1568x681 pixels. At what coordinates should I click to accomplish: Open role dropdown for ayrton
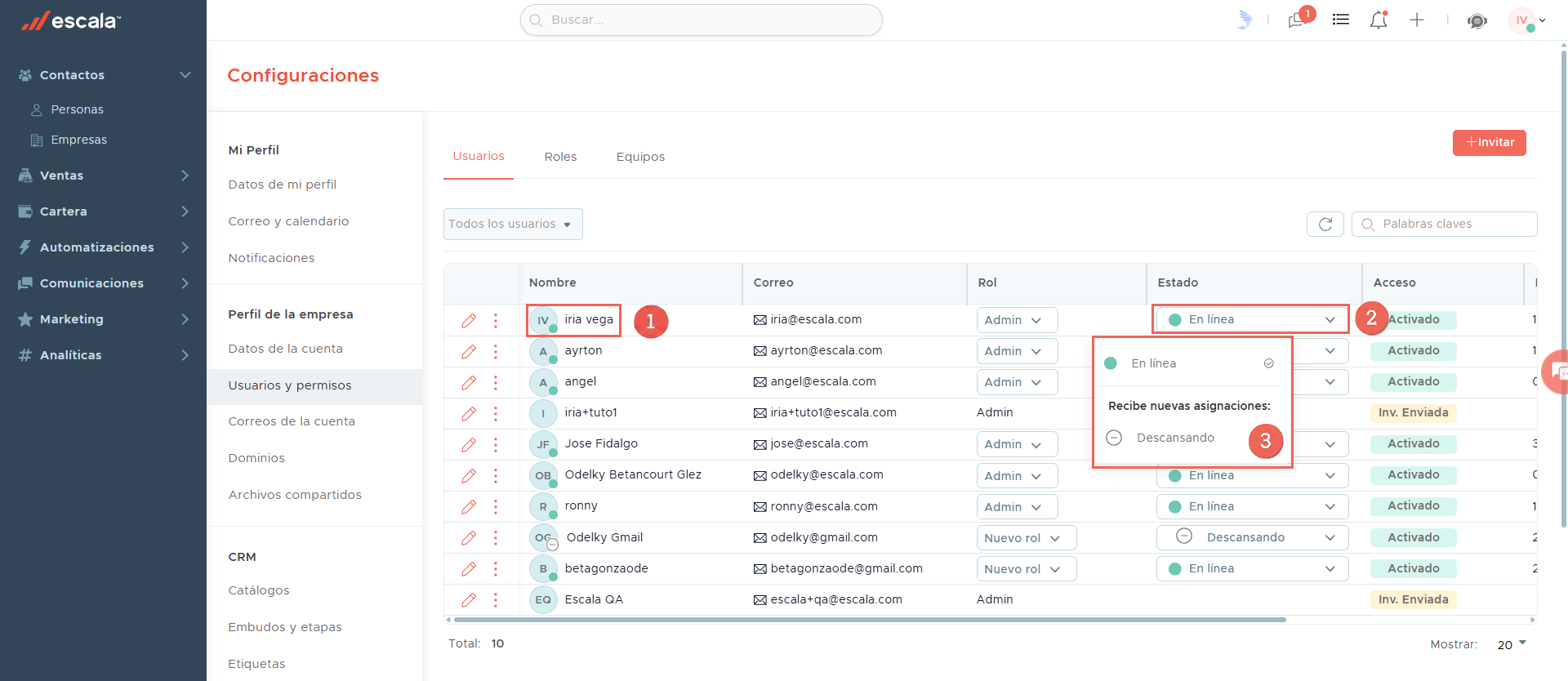pos(1017,351)
